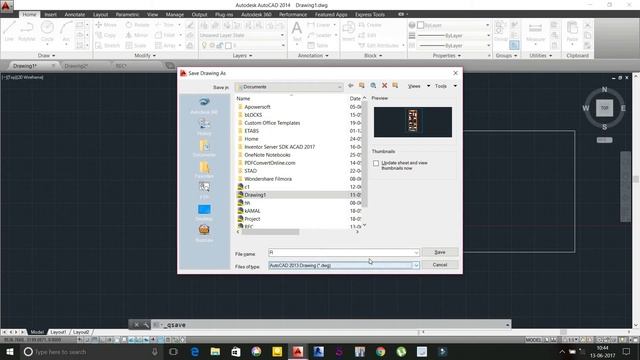640x360 pixels.
Task: Click in the File name input field
Action: pyautogui.click(x=340, y=253)
